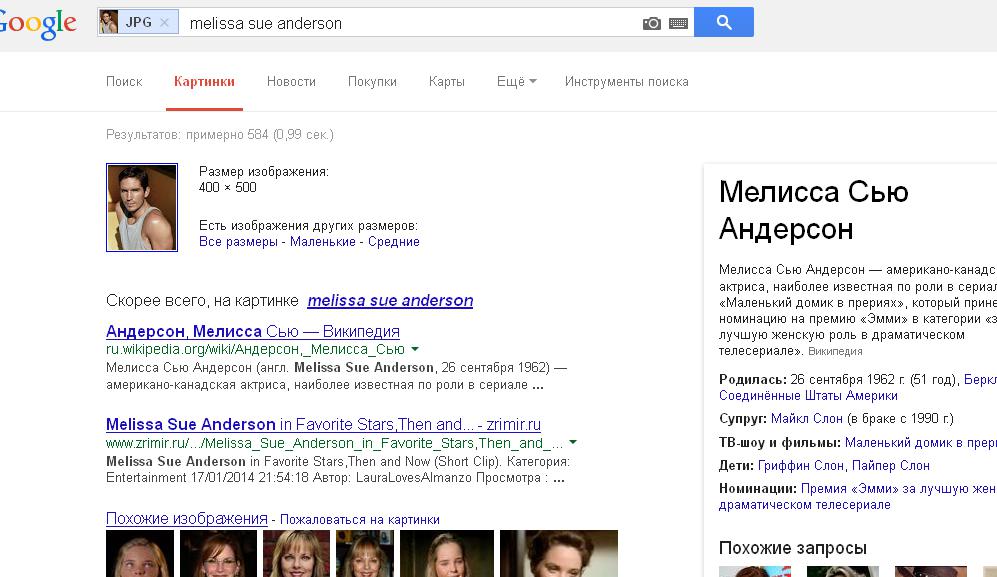The image size is (997, 577).
Task: Click the uploaded image thumbnail preview
Action: tap(142, 207)
